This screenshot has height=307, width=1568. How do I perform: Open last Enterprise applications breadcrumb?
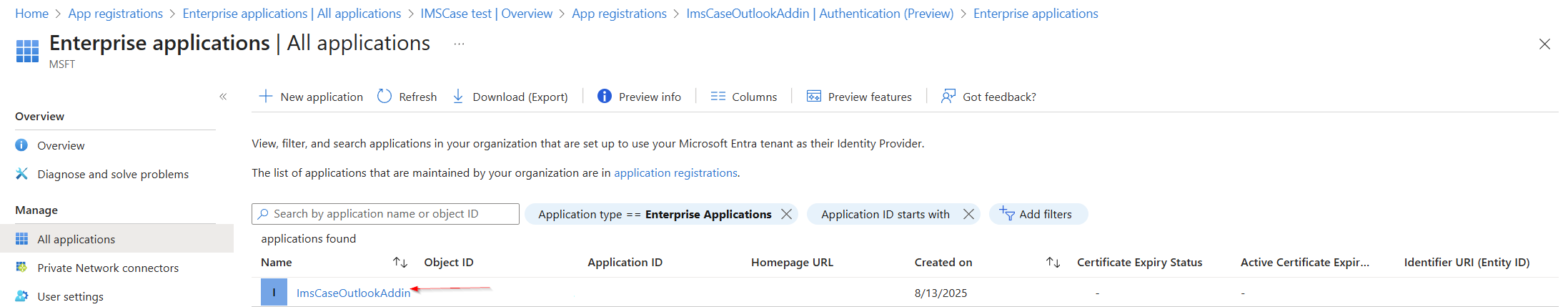point(1036,14)
